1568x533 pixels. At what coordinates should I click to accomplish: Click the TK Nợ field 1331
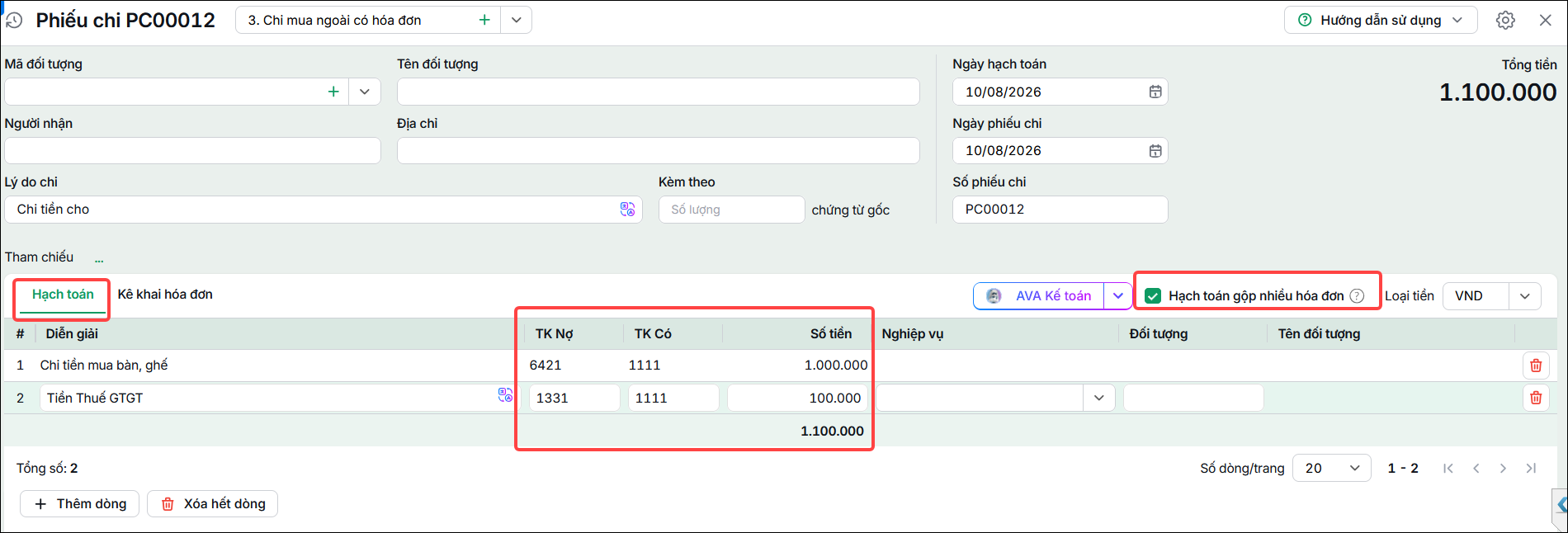click(x=574, y=398)
